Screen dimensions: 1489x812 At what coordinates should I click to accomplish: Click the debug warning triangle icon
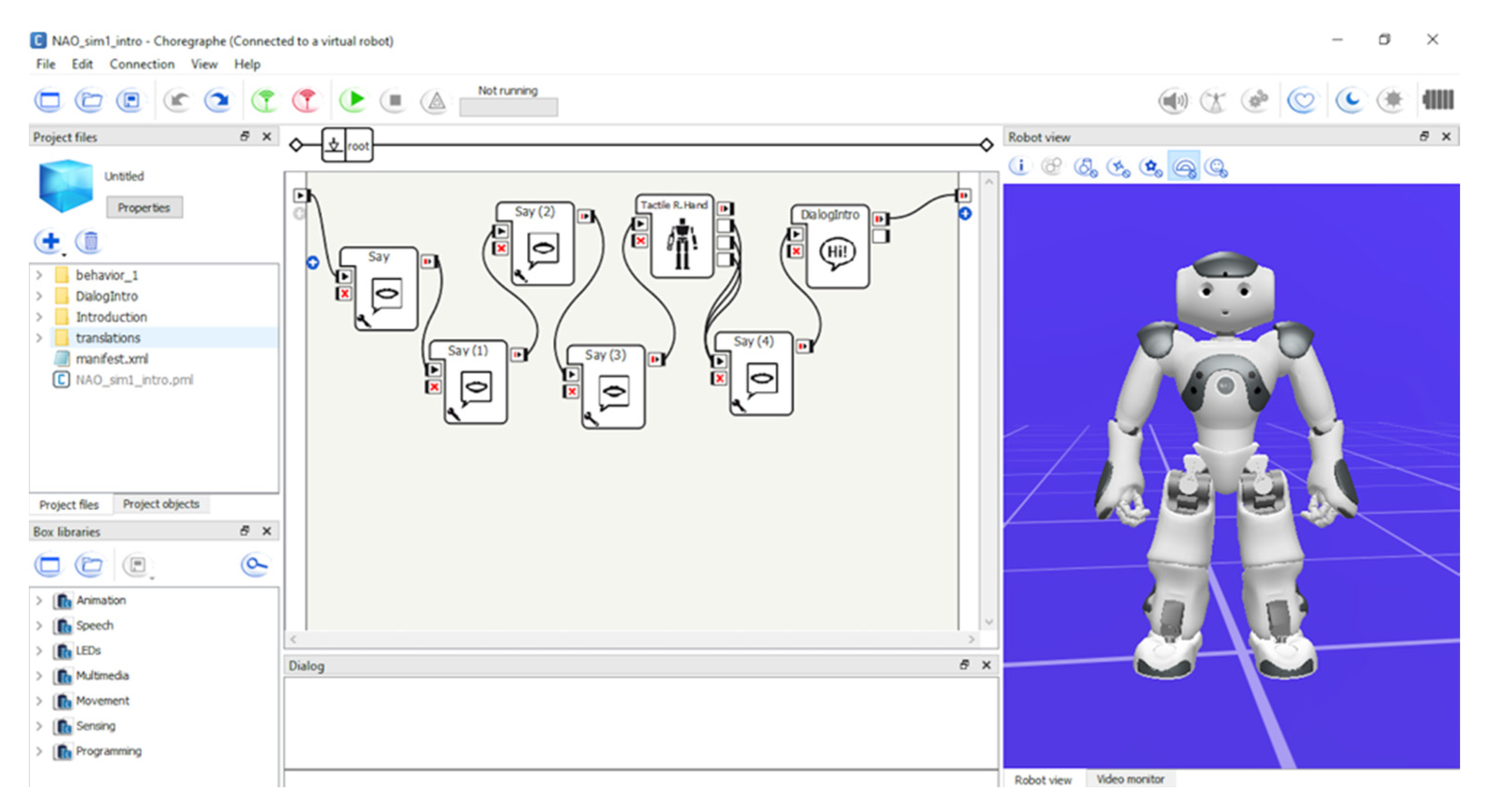(x=436, y=101)
